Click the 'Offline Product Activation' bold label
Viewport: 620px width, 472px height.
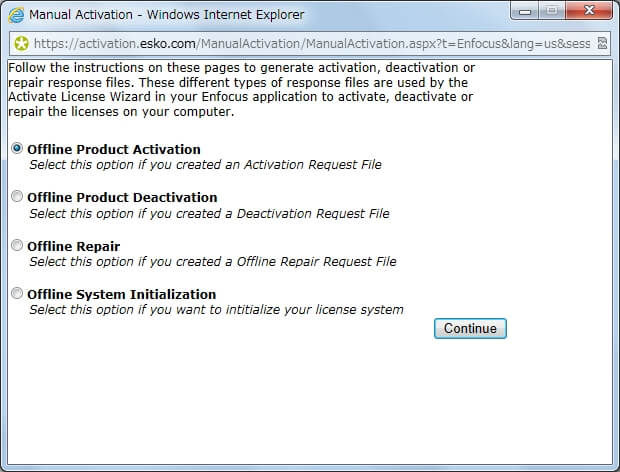pos(114,150)
